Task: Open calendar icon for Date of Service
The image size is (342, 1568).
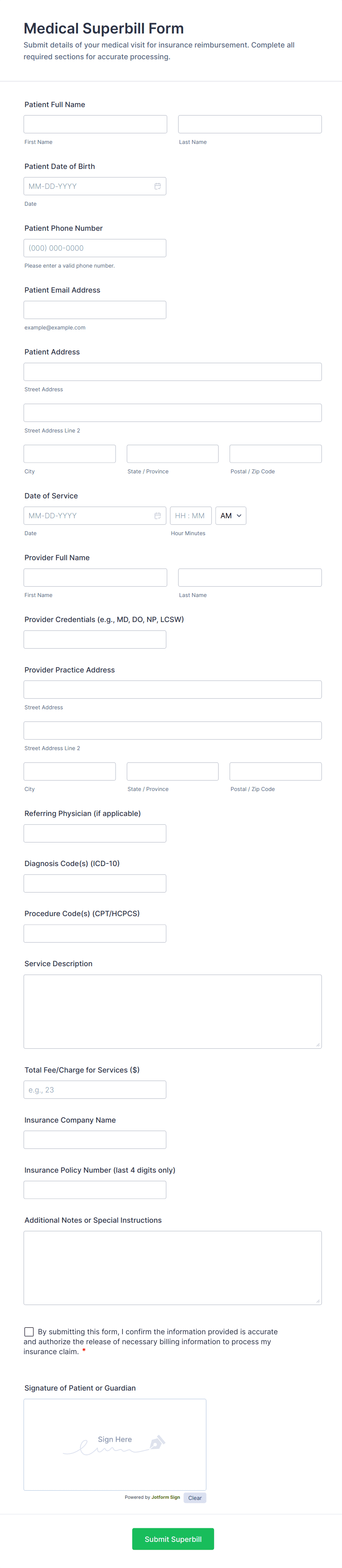Action: (157, 516)
